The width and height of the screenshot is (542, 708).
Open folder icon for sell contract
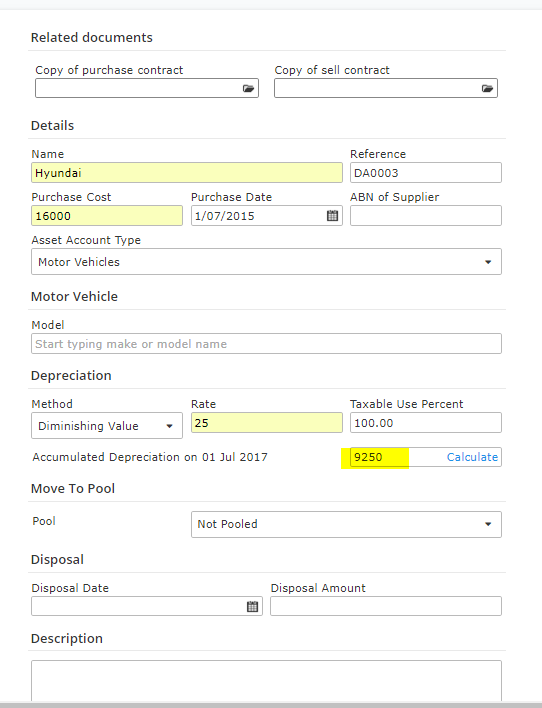(x=487, y=88)
